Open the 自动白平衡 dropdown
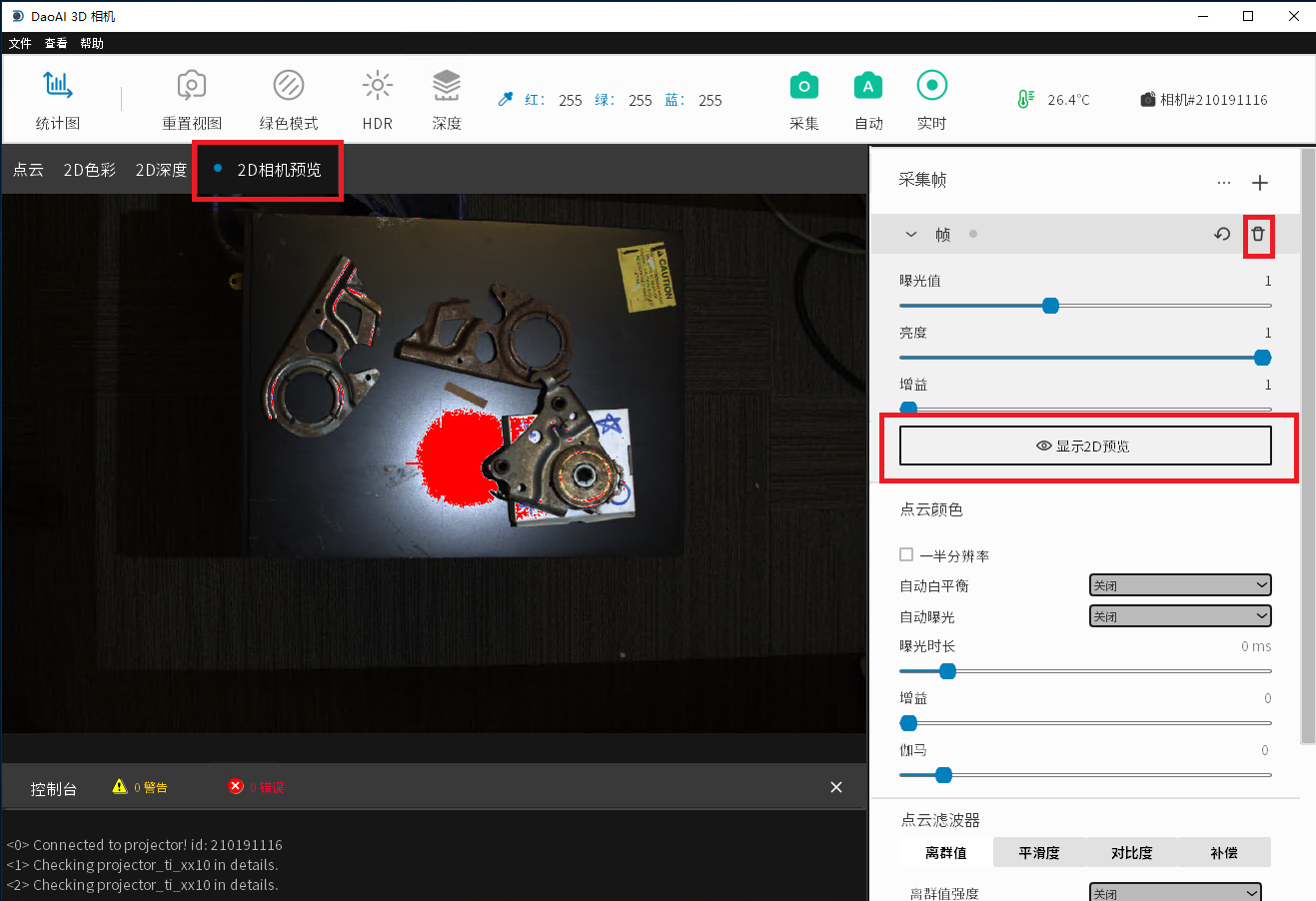The image size is (1316, 901). click(1180, 585)
